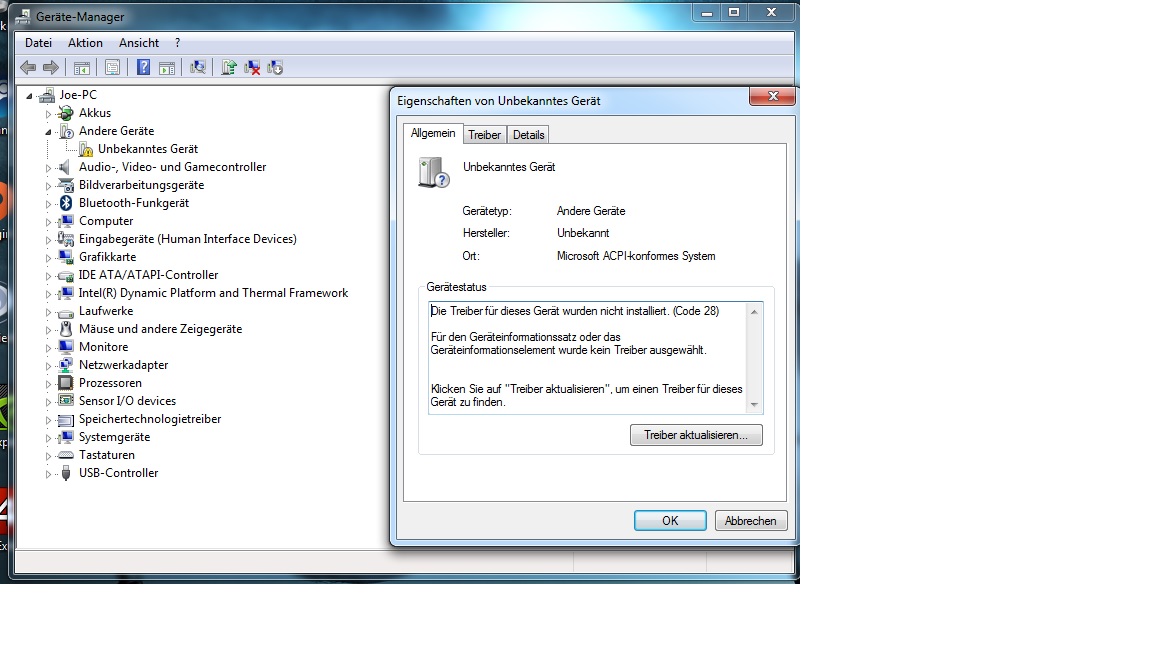This screenshot has height=648, width=1152.
Task: Expand the Intel(R) Dynamic Platform node
Action: 48,294
